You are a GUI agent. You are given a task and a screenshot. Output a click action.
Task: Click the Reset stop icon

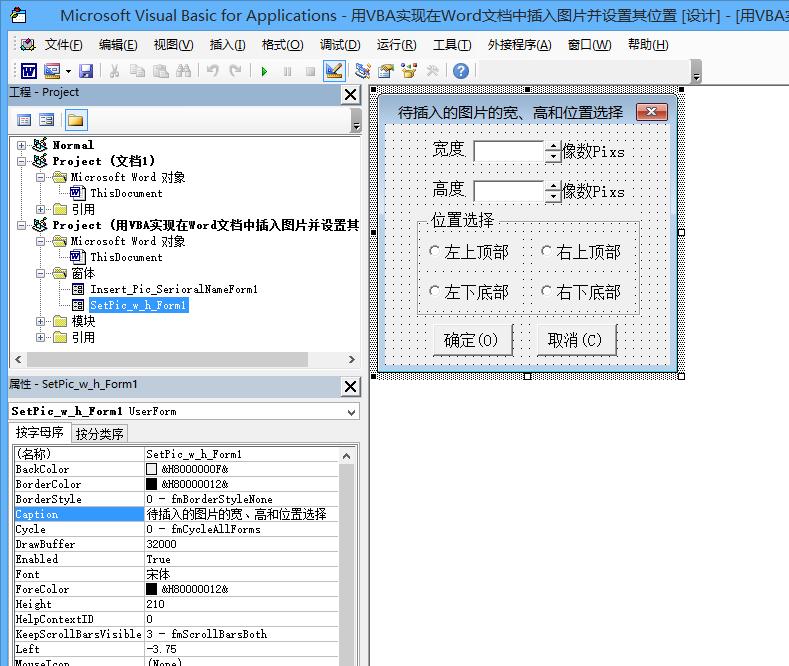(310, 71)
